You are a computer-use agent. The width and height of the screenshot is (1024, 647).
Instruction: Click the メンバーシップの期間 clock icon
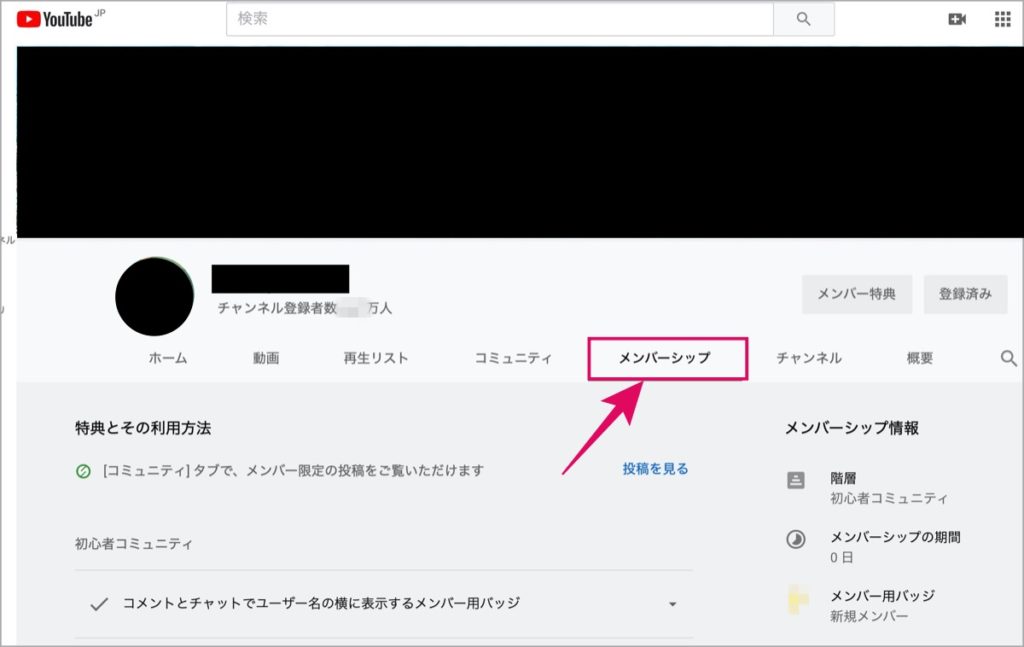click(795, 539)
